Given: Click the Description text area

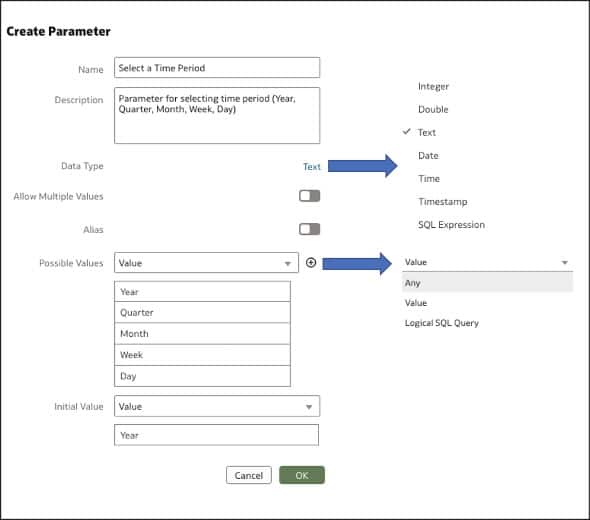Looking at the screenshot, I should click(217, 116).
